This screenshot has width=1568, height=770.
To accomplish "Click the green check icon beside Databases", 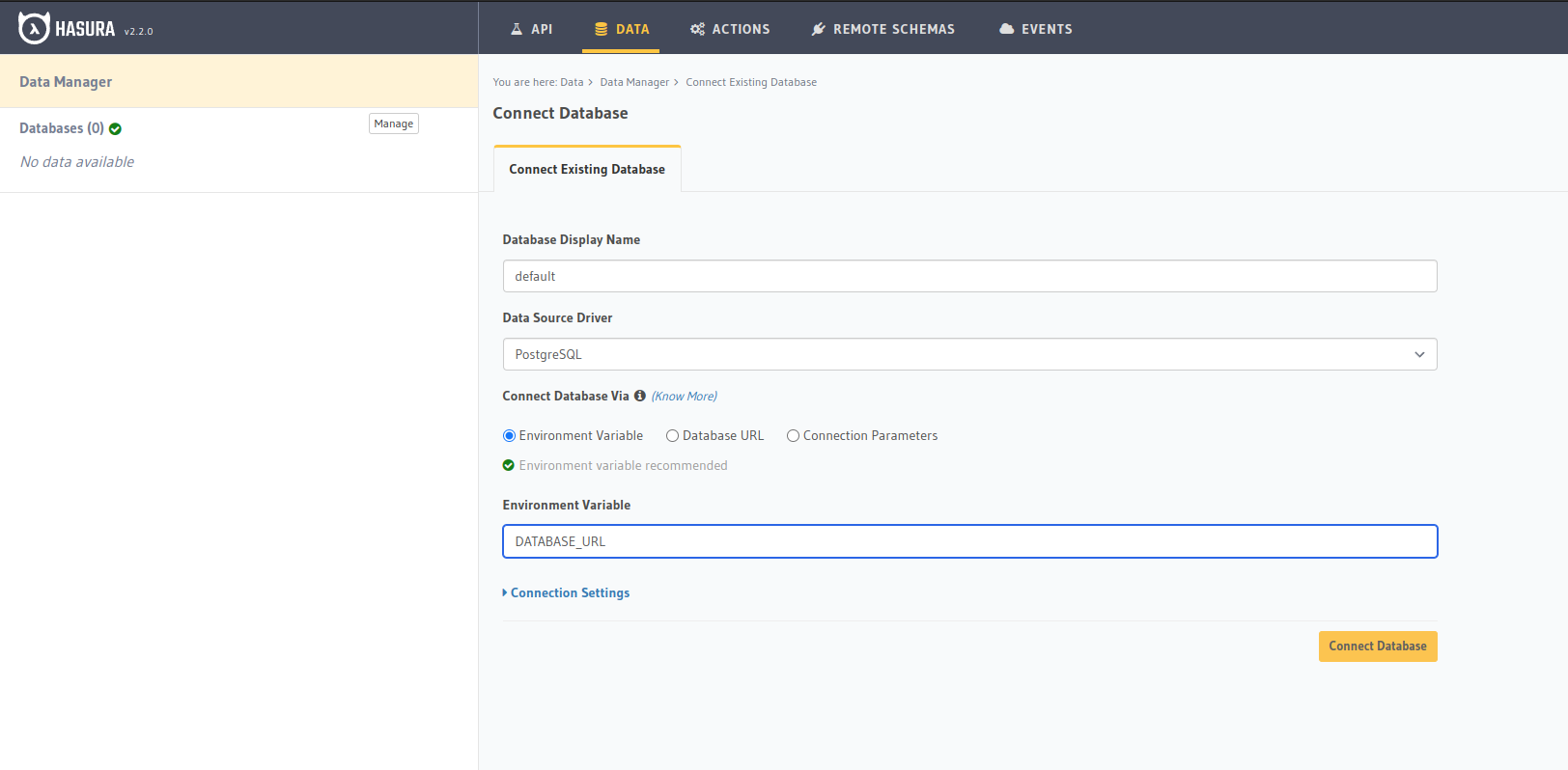I will 115,129.
